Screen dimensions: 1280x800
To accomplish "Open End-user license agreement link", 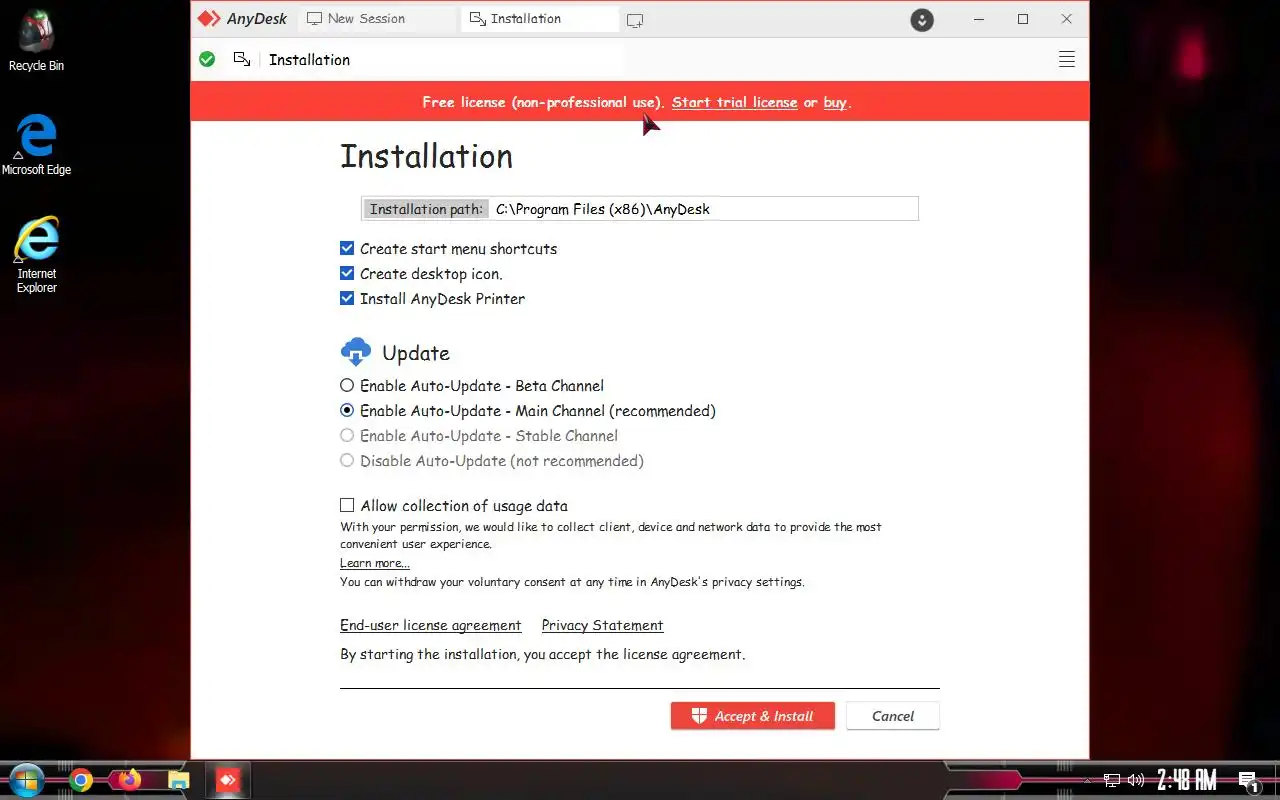I will [430, 625].
